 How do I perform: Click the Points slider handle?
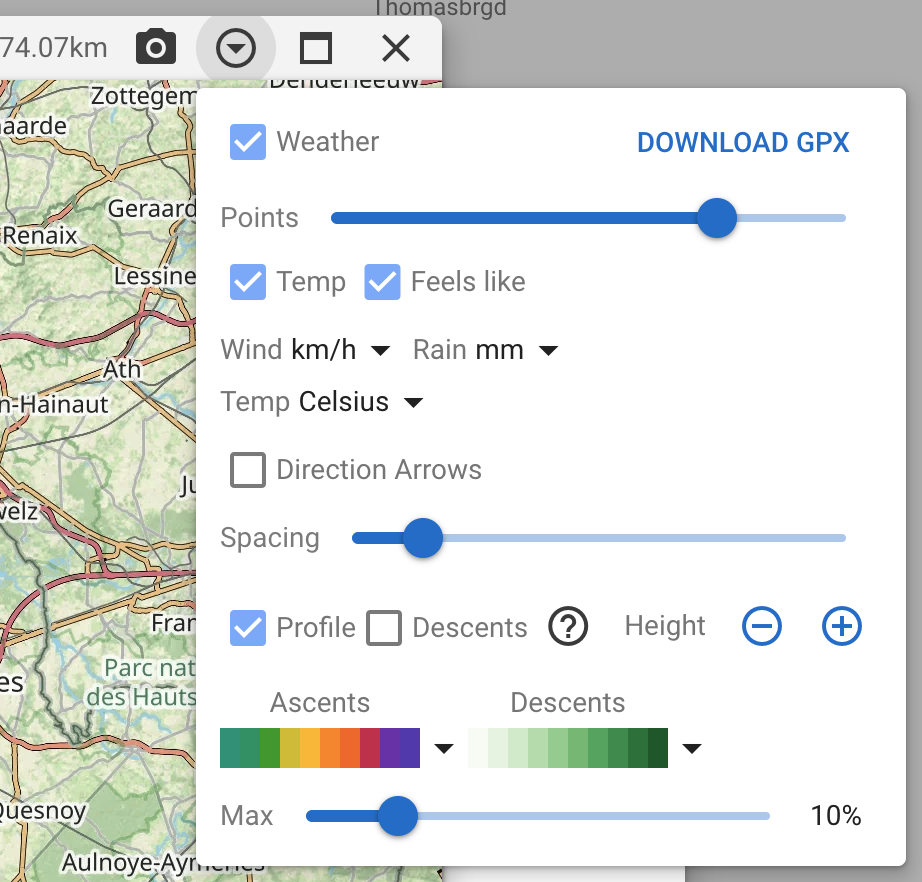click(716, 217)
